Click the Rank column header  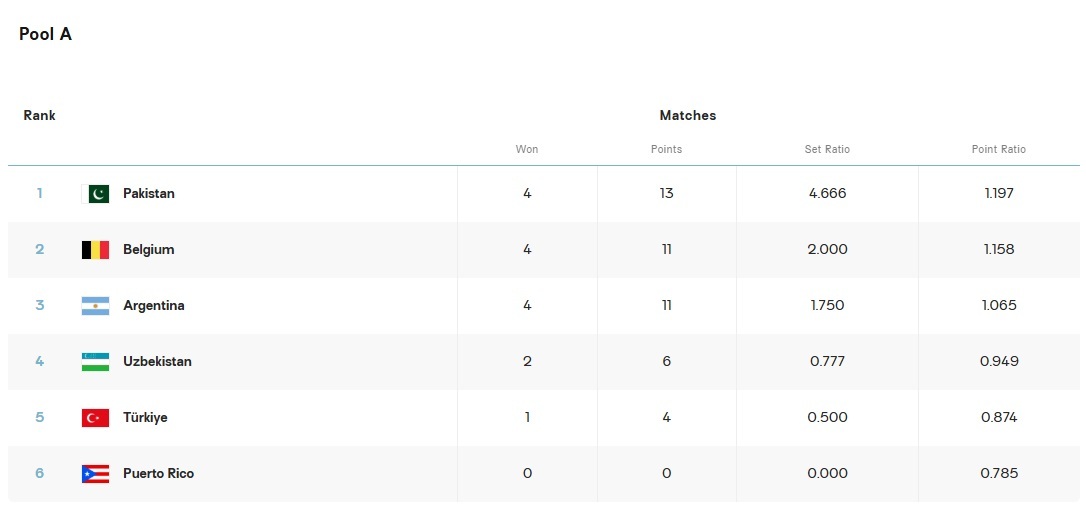pyautogui.click(x=40, y=116)
